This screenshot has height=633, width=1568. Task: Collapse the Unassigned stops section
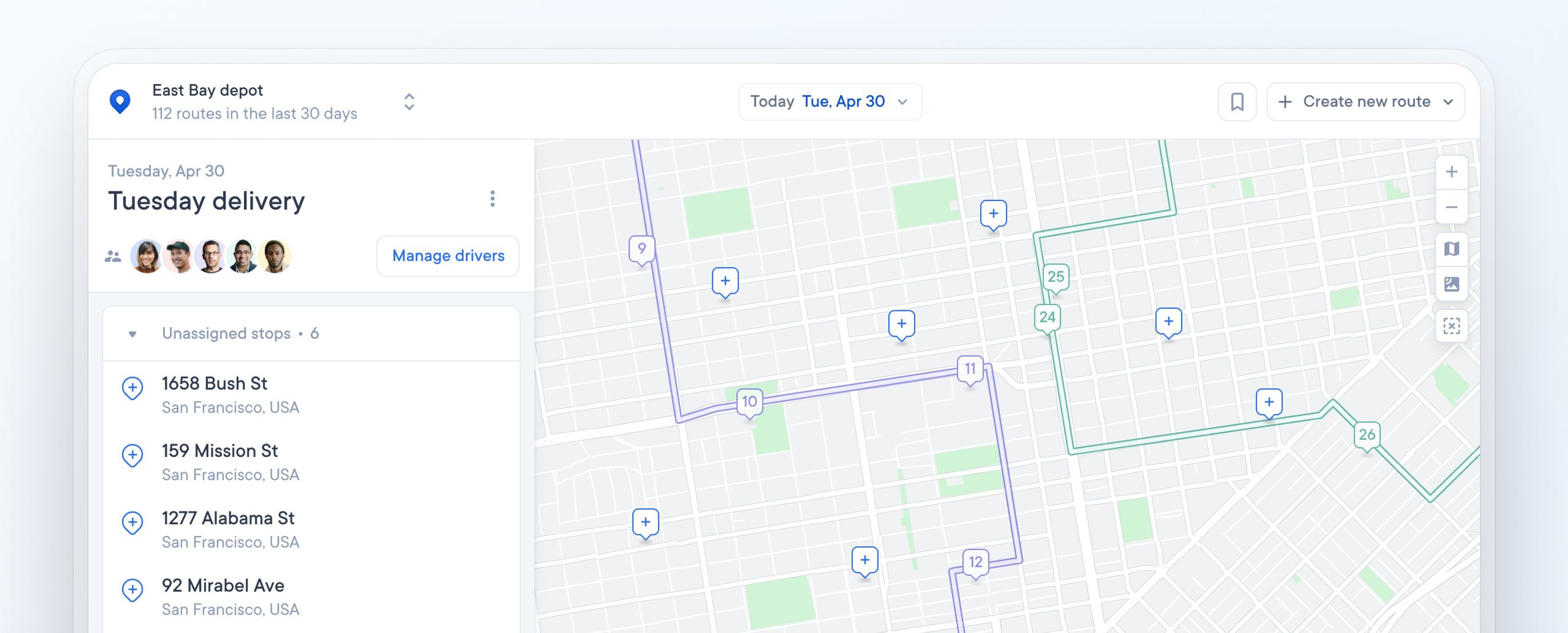(132, 334)
